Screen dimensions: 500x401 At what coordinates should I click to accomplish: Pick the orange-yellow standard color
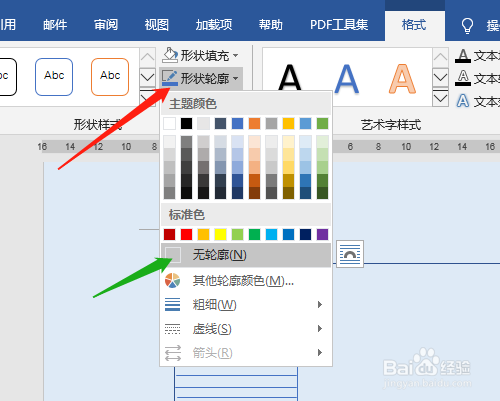(x=203, y=234)
